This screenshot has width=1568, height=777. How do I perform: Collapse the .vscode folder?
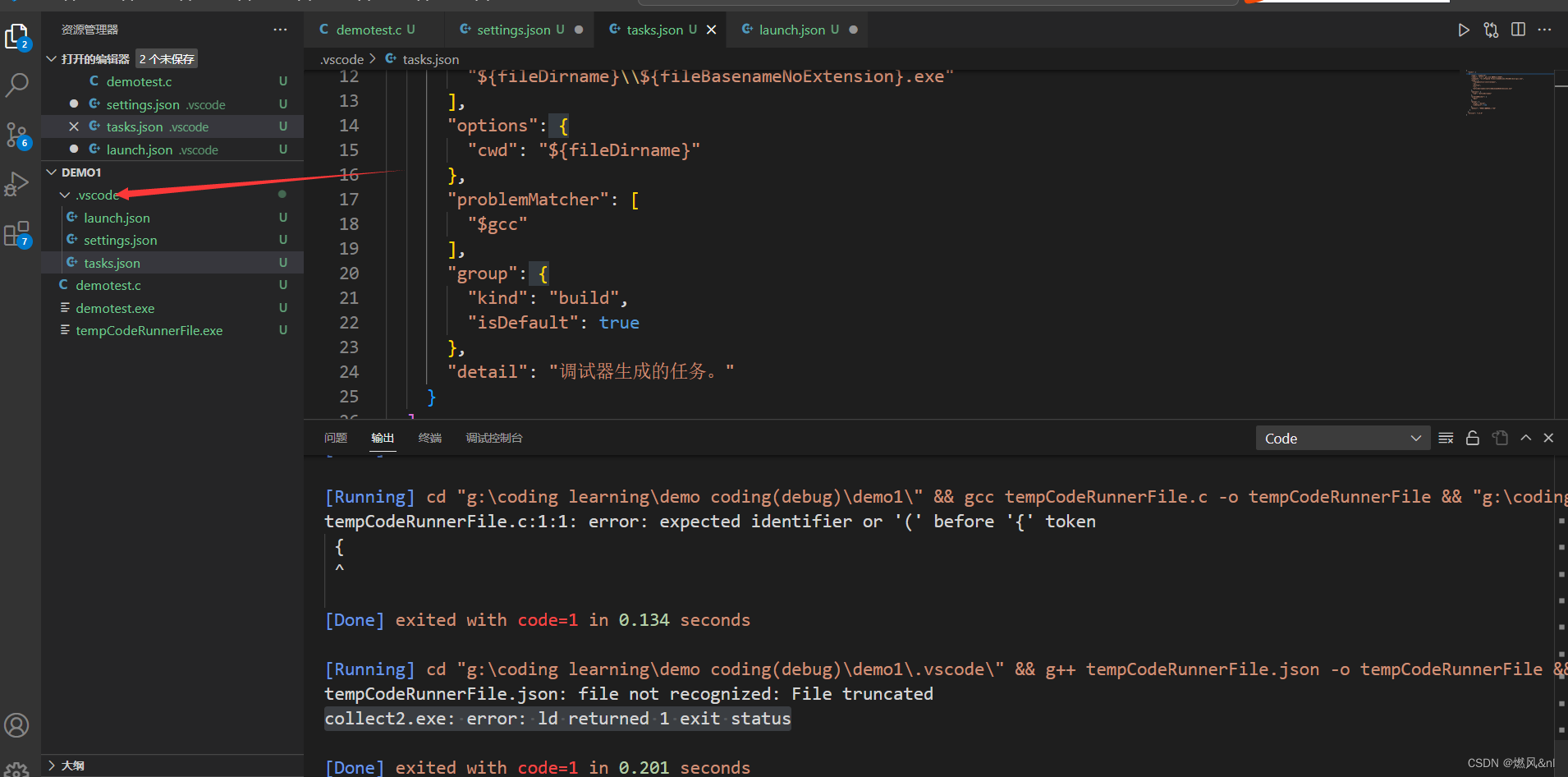click(x=65, y=195)
